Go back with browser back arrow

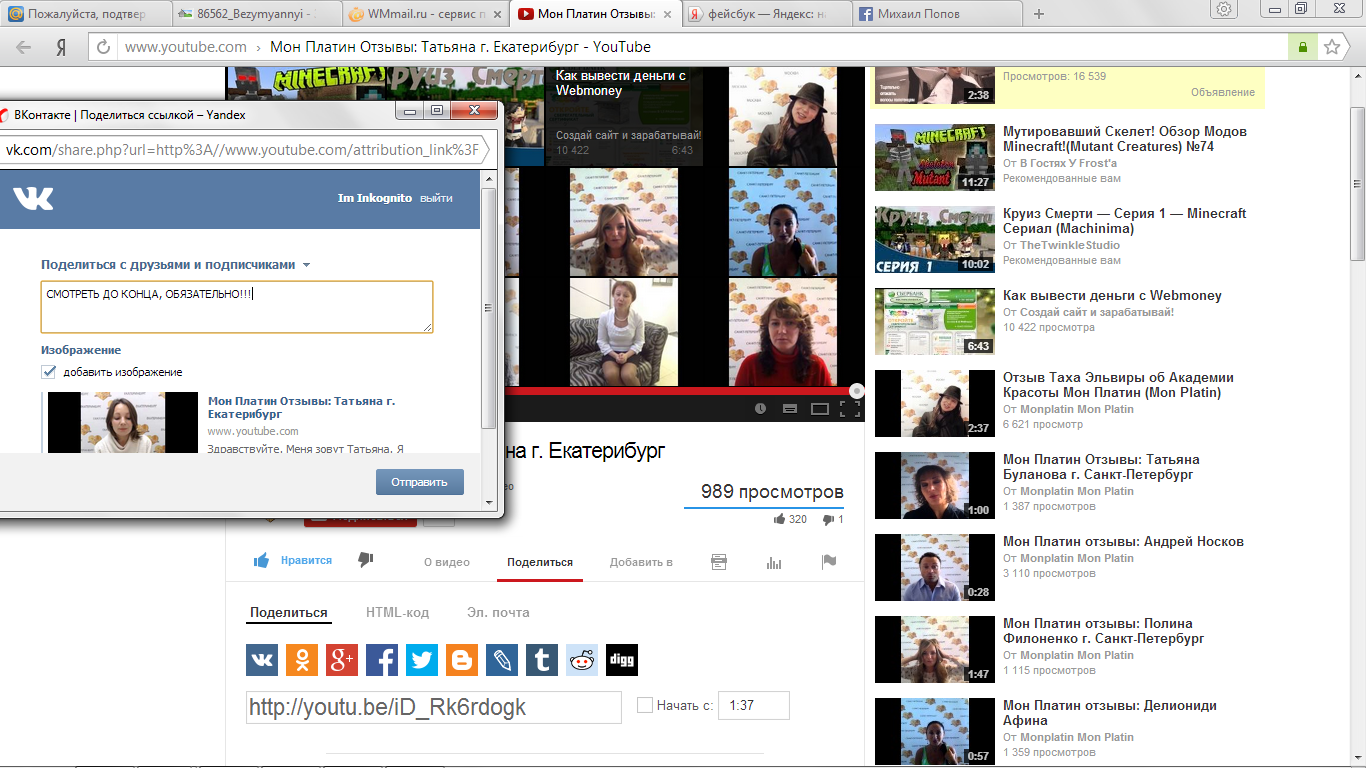pos(23,47)
